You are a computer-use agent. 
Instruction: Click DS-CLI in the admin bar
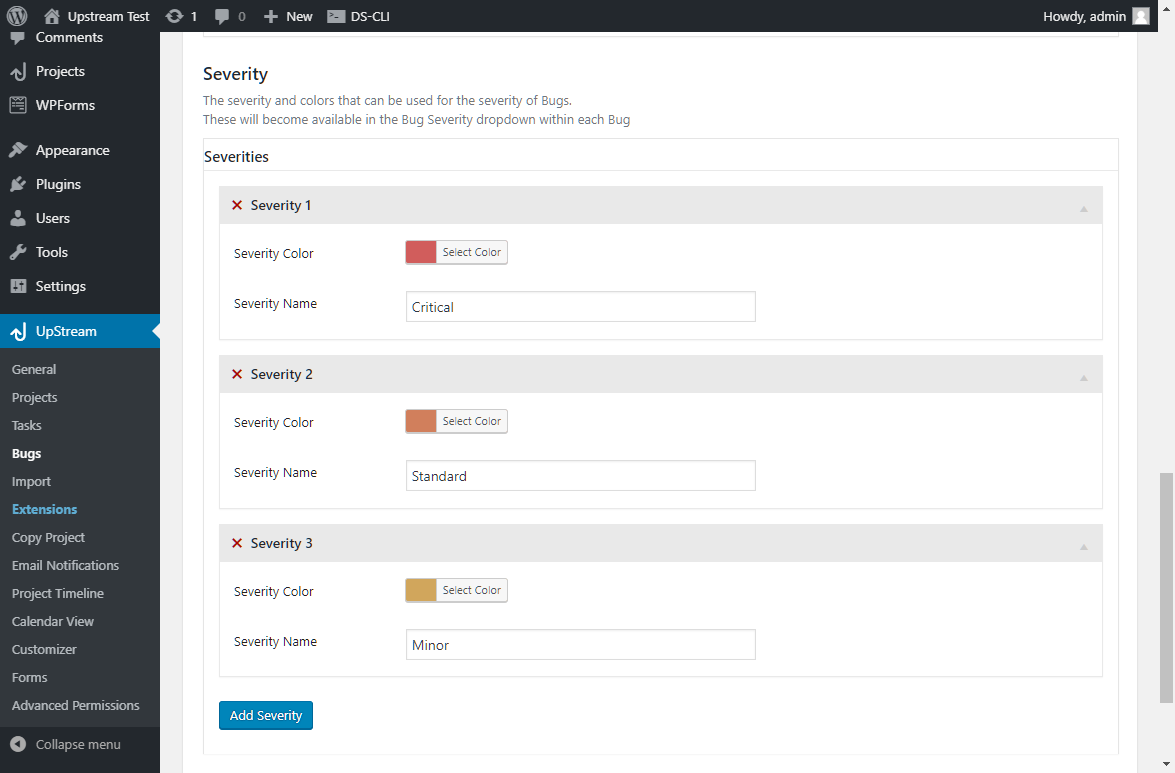(360, 15)
